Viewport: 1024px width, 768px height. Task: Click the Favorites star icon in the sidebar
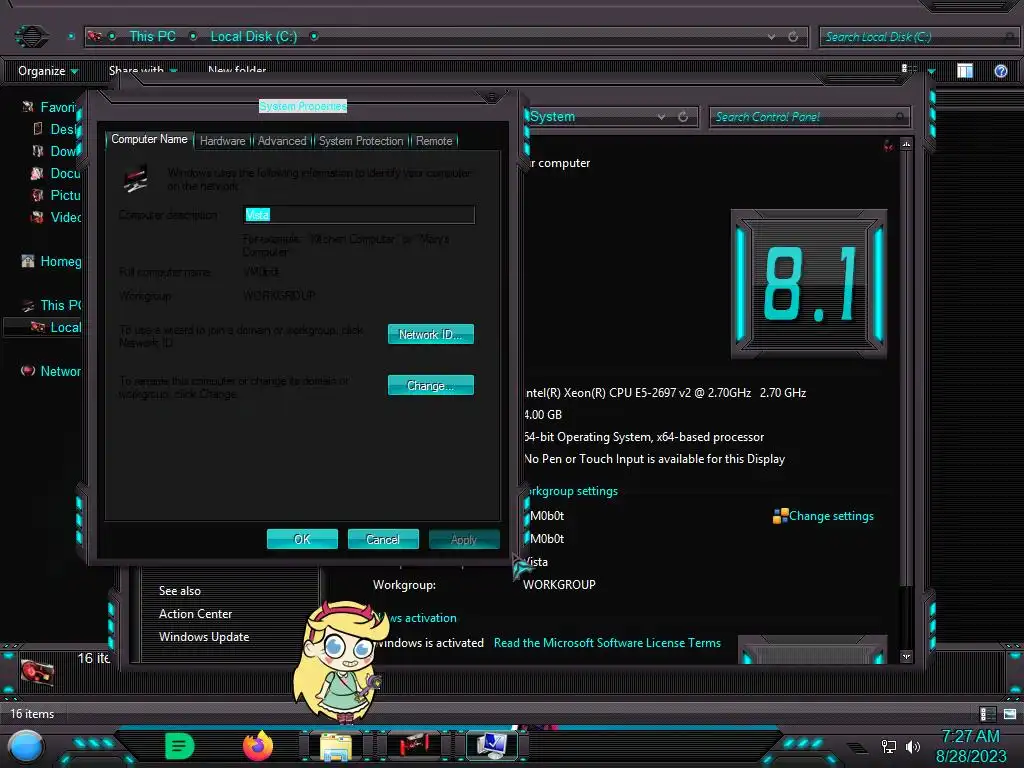click(27, 106)
